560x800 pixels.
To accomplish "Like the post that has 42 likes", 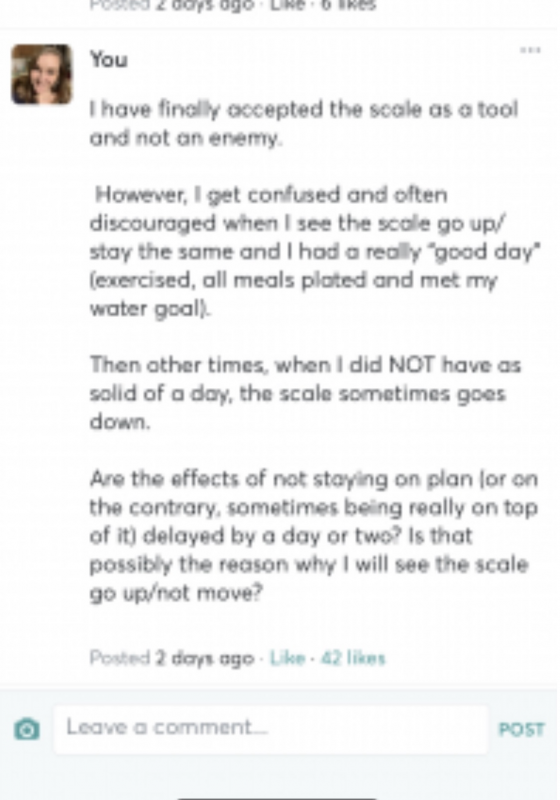I will (x=287, y=658).
